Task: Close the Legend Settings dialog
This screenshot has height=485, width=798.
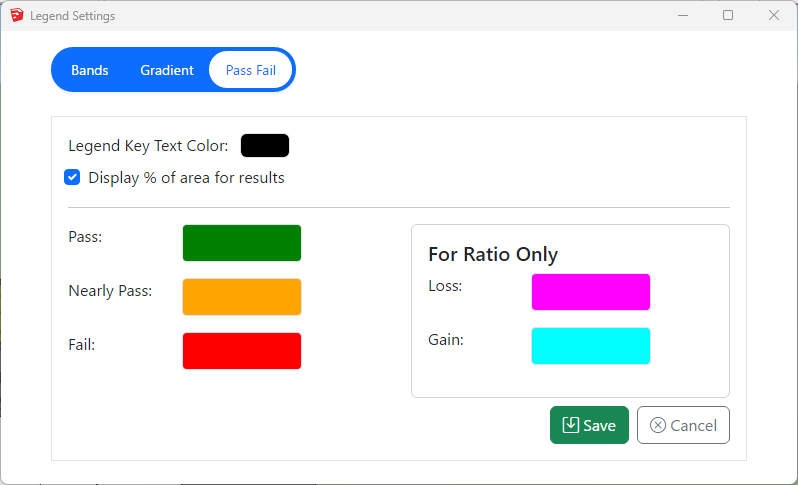Action: [773, 15]
